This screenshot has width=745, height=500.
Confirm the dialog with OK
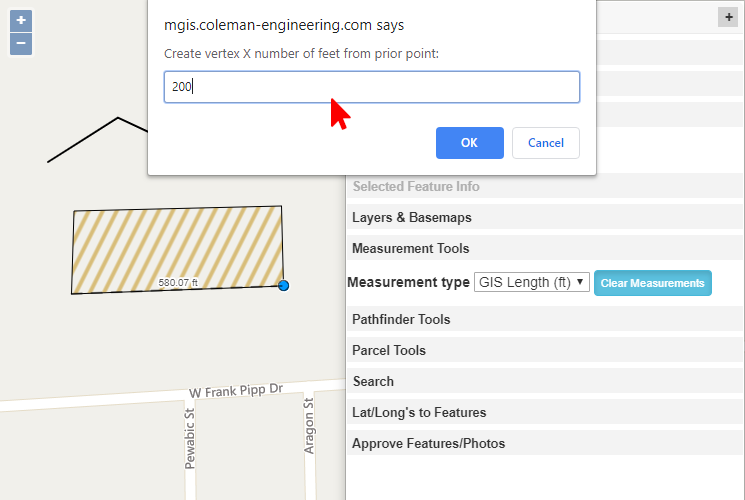(x=469, y=143)
